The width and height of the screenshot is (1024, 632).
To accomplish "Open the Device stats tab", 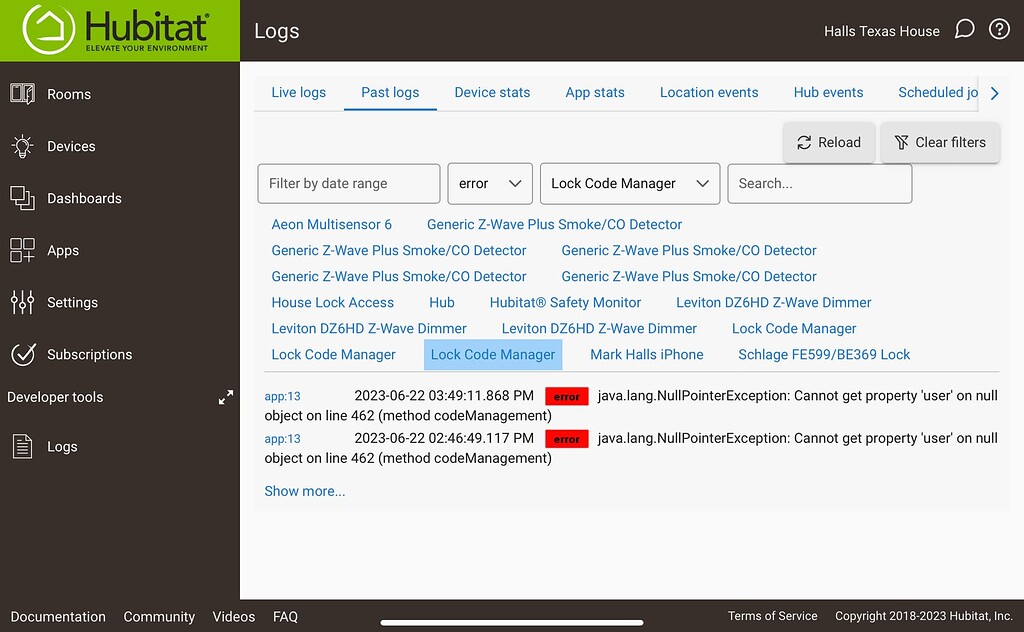I will (492, 92).
